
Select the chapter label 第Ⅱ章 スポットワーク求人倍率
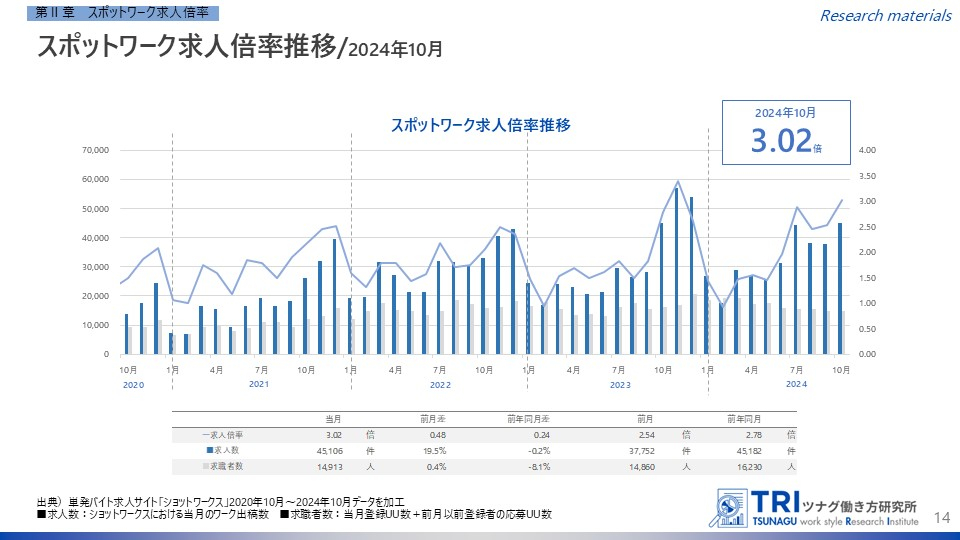pyautogui.click(x=122, y=13)
